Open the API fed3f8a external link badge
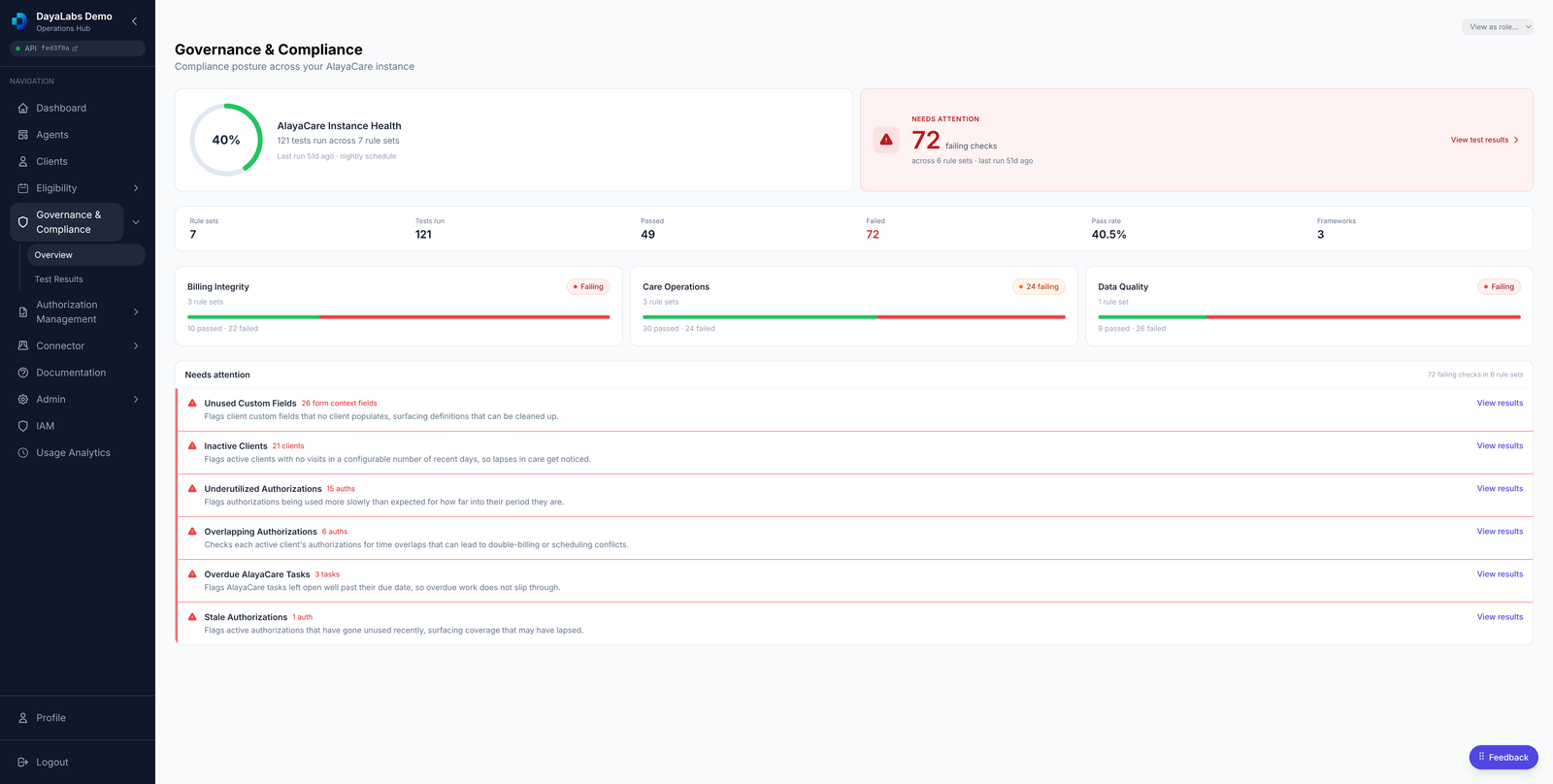 tap(78, 49)
